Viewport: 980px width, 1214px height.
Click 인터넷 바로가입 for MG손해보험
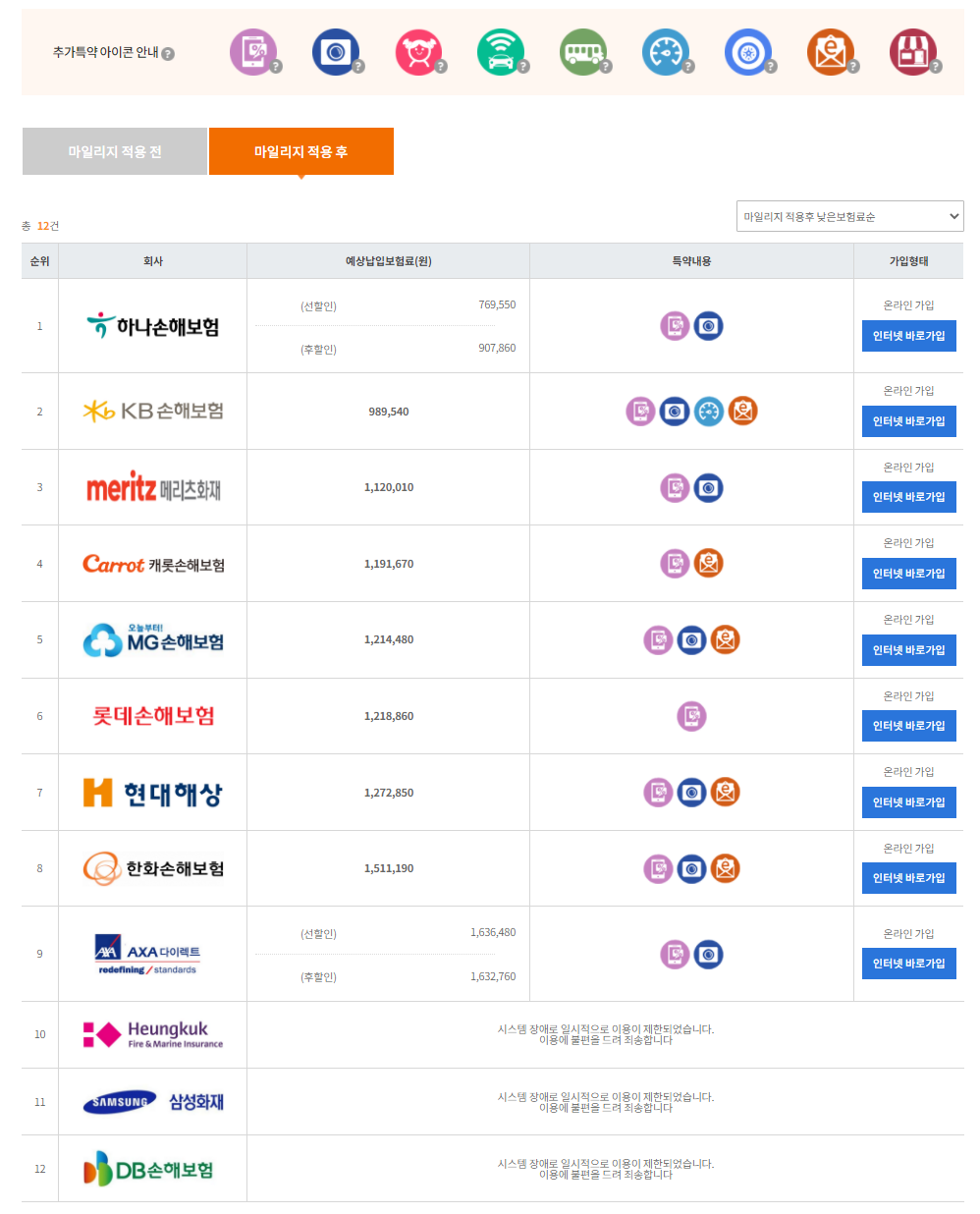[x=908, y=650]
